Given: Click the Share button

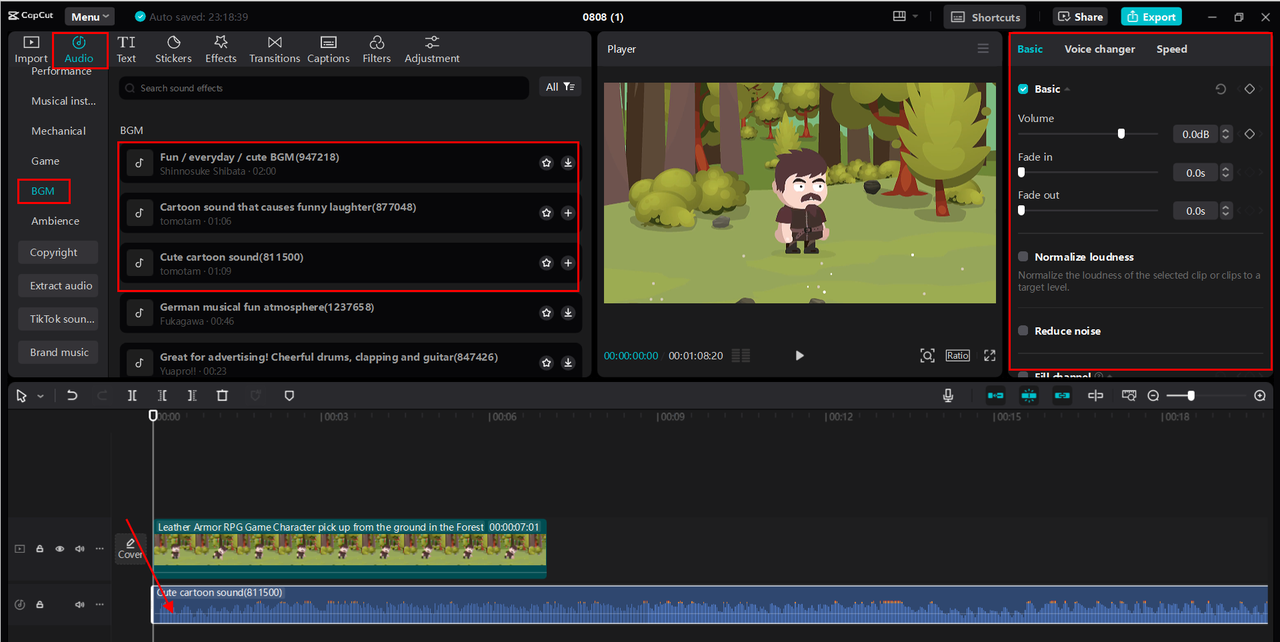Looking at the screenshot, I should click(x=1080, y=17).
